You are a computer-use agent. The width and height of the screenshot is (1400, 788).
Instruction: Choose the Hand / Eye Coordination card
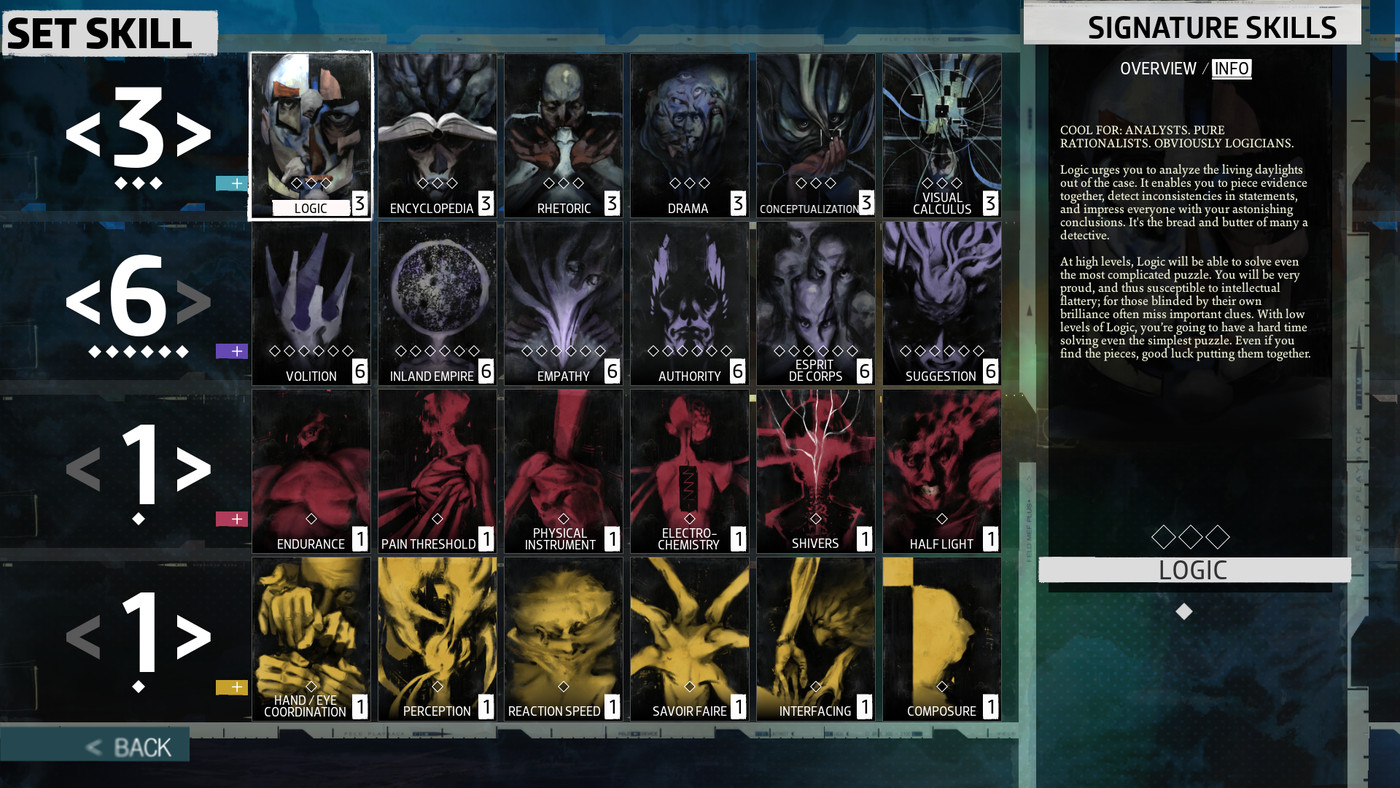(x=311, y=640)
